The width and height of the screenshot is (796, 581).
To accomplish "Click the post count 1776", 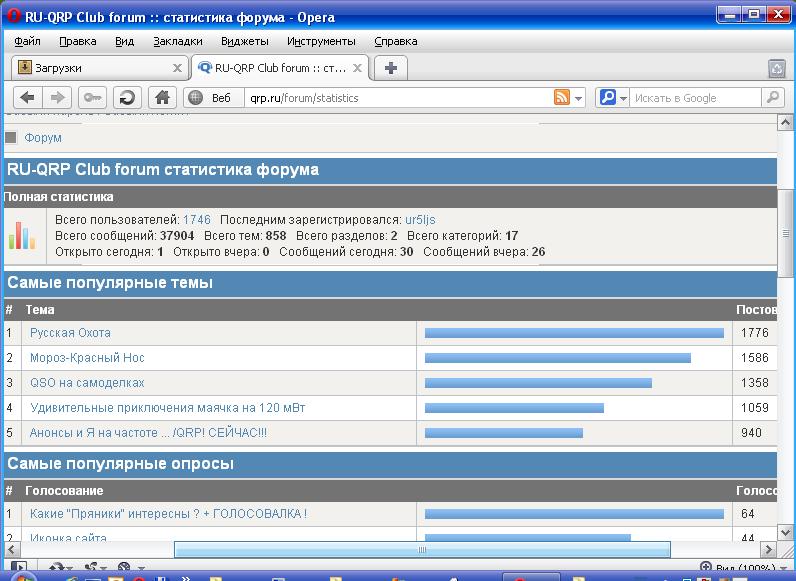I will click(x=754, y=333).
